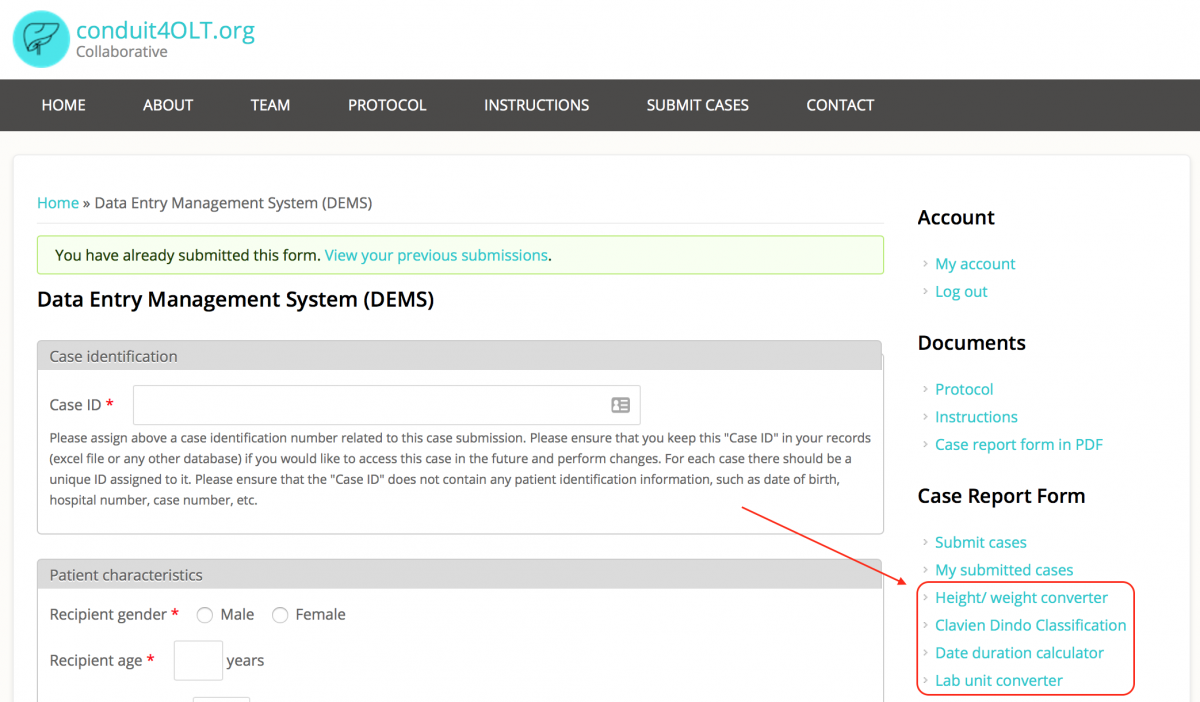Go to the TEAM menu item
The width and height of the screenshot is (1200, 702).
point(270,105)
